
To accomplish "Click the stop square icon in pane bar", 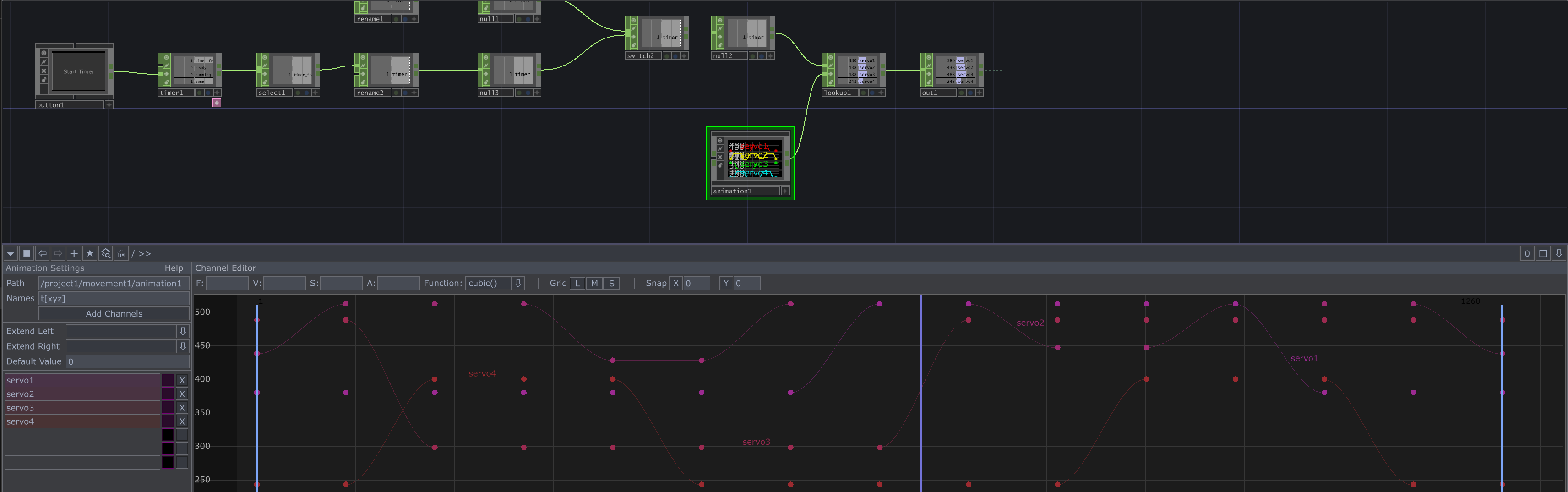I will [x=26, y=253].
